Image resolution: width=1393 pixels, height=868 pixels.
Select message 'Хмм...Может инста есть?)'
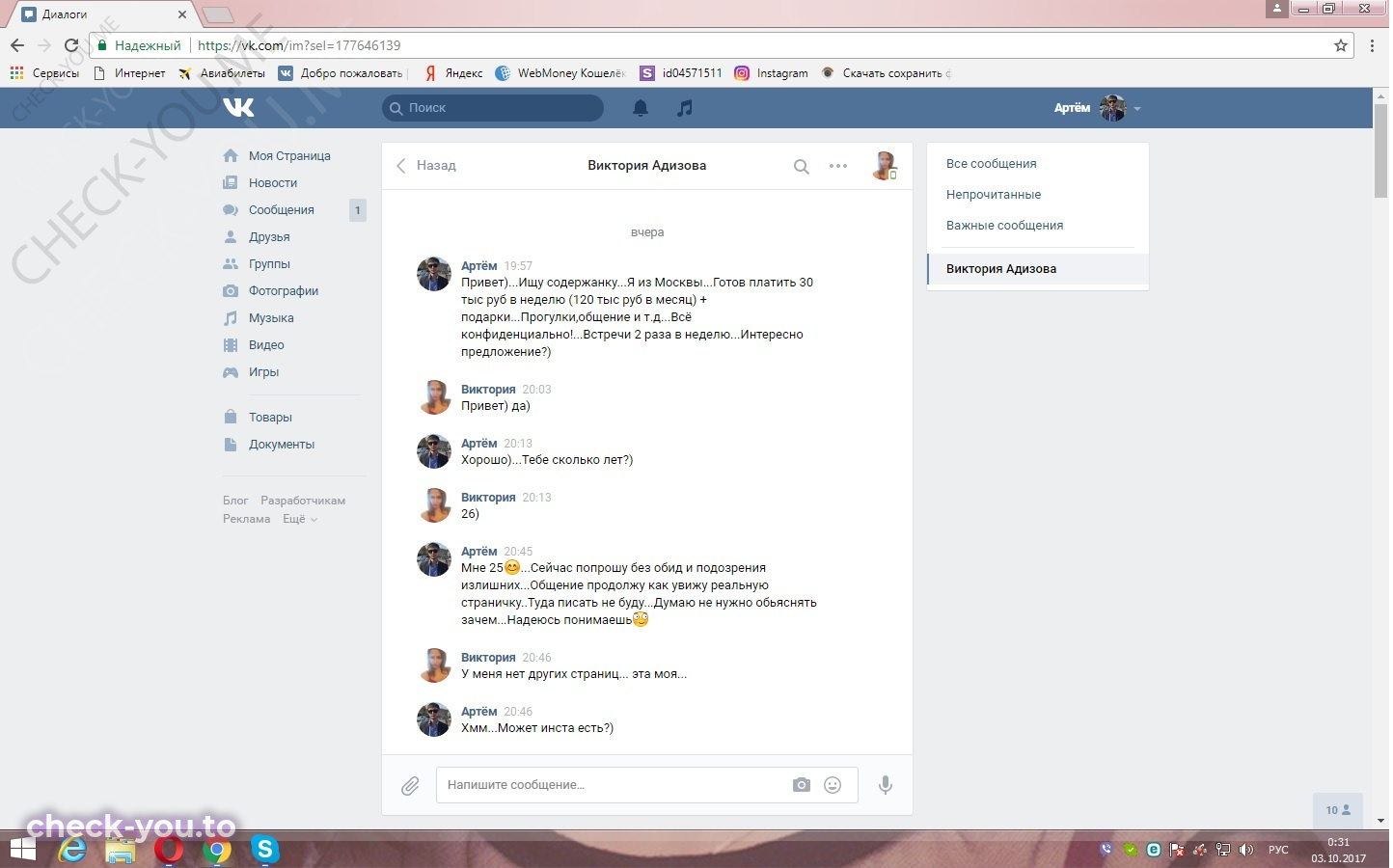(537, 728)
